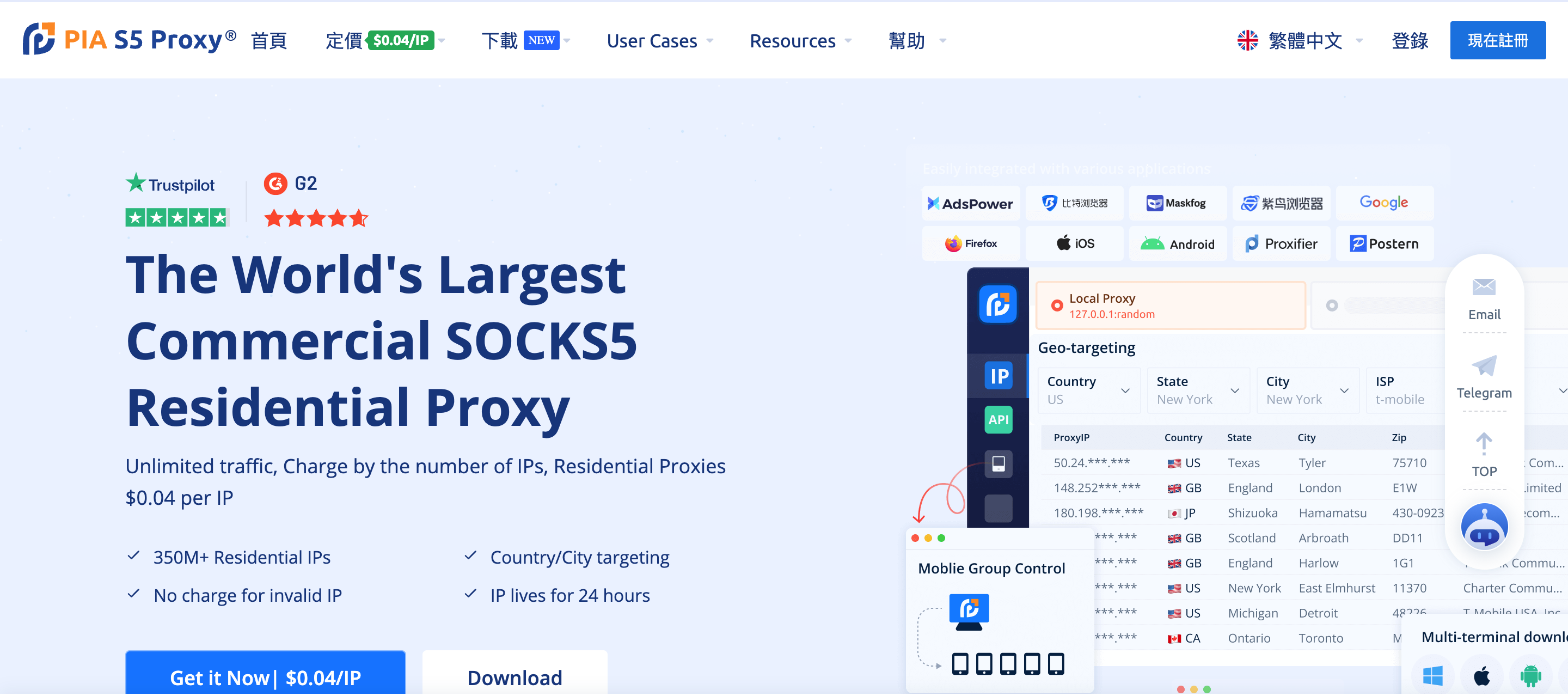The width and height of the screenshot is (1568, 696).
Task: Click the Download button
Action: point(515,674)
